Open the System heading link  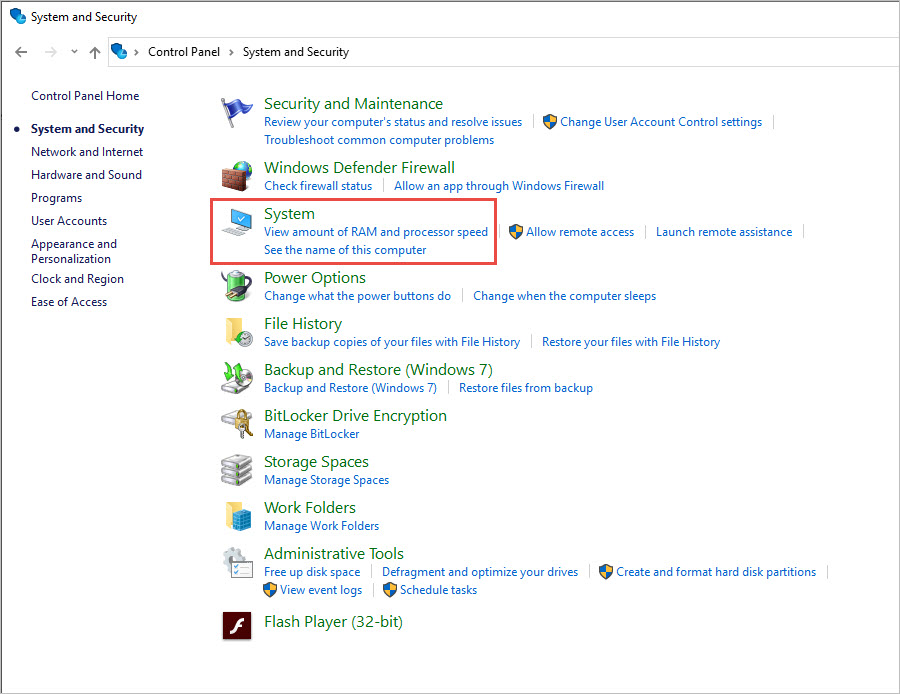coord(289,214)
